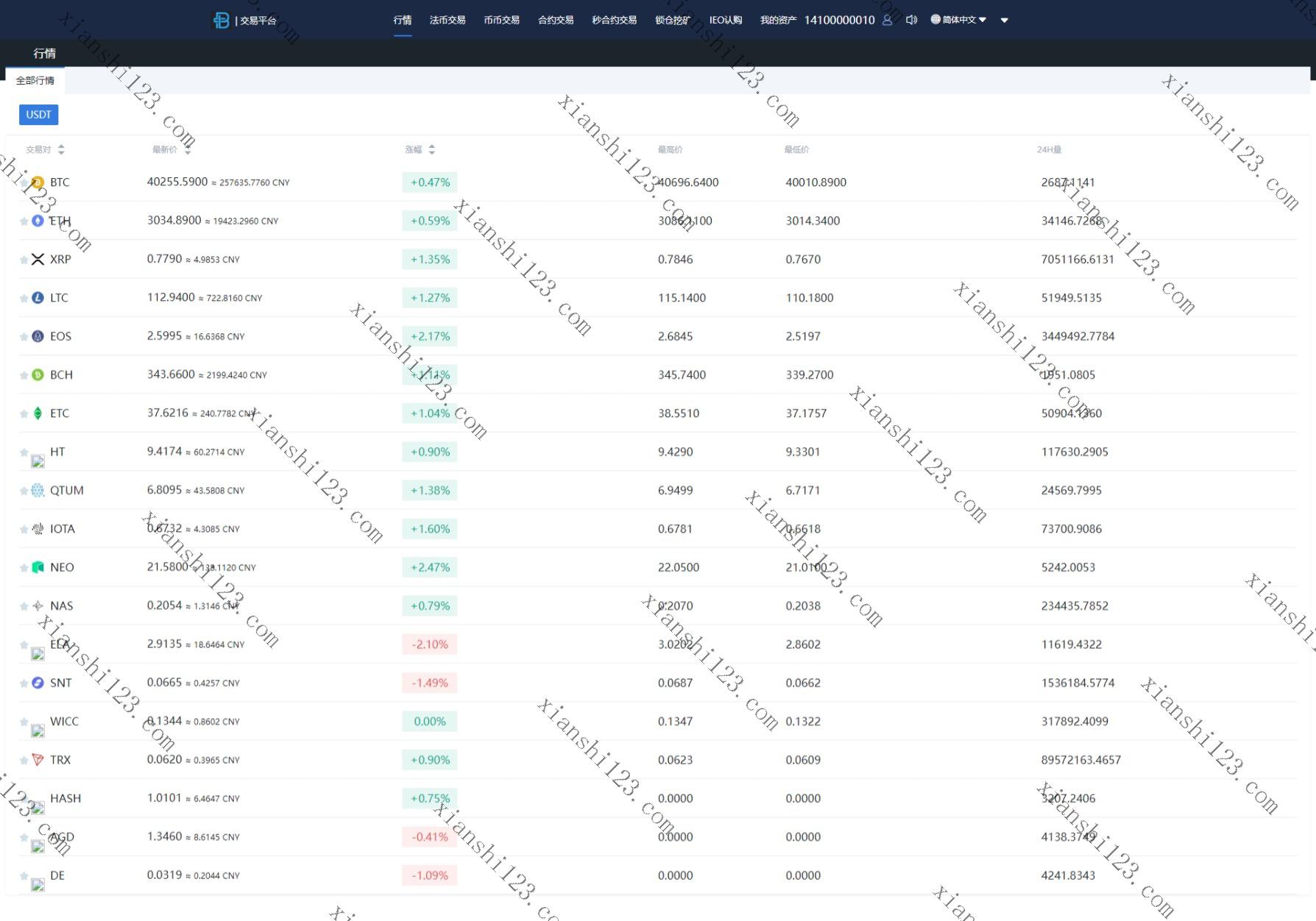
Task: Click ETH high price 3086.1100
Action: click(x=685, y=221)
